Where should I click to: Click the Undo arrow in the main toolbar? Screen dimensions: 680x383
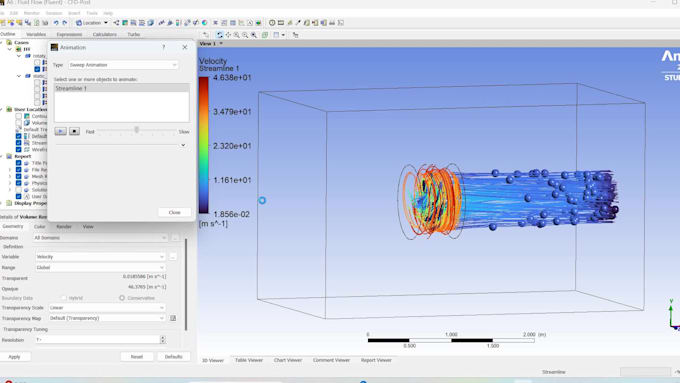click(x=56, y=23)
